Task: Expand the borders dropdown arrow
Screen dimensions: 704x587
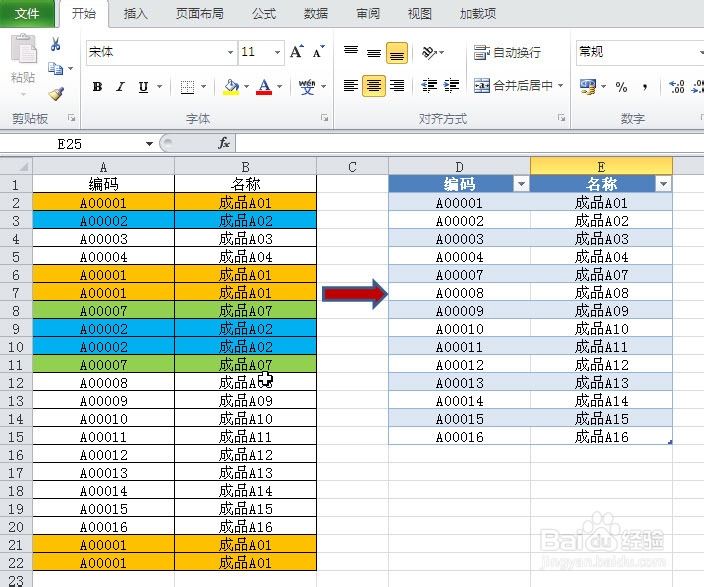Action: tap(203, 86)
